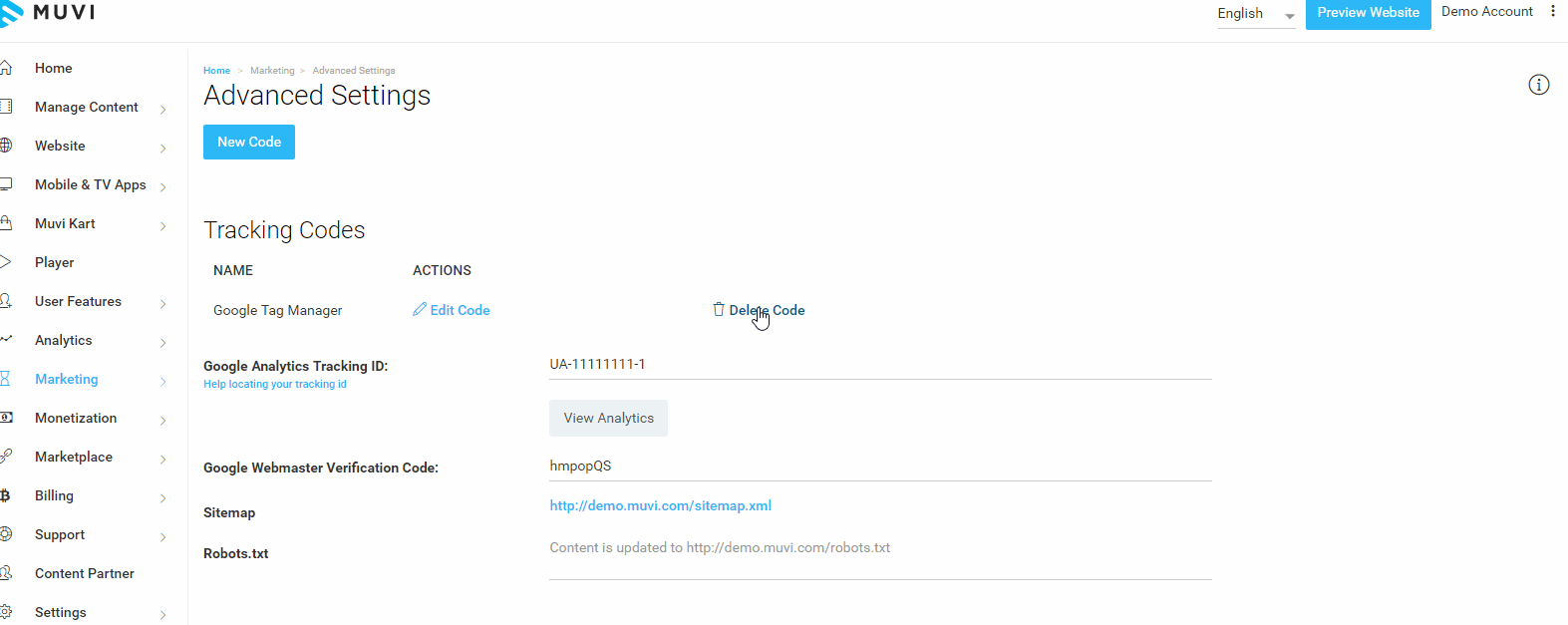Expand the User Features chevron
The image size is (1568, 625).
point(162,303)
